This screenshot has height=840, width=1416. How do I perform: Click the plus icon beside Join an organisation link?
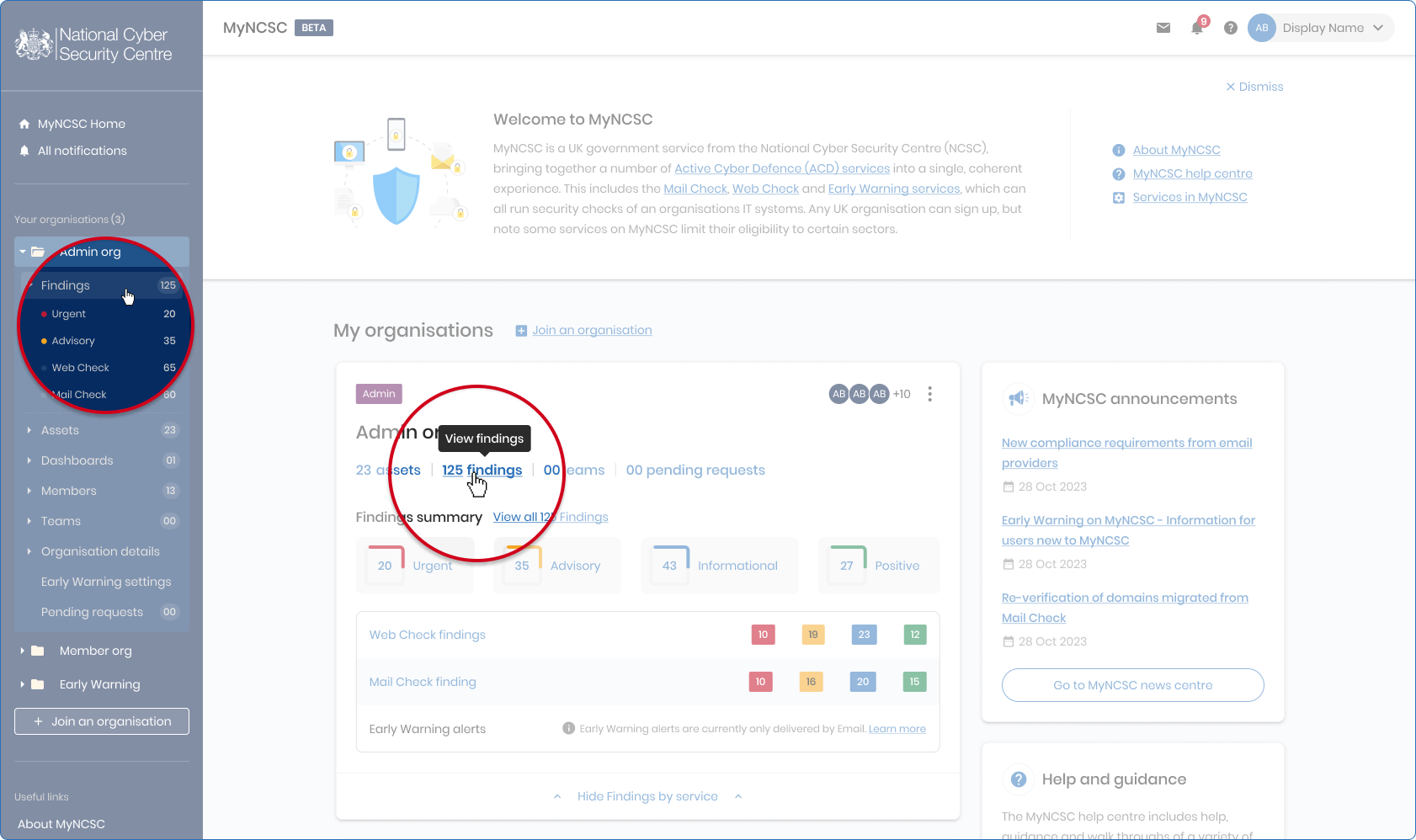click(x=521, y=331)
